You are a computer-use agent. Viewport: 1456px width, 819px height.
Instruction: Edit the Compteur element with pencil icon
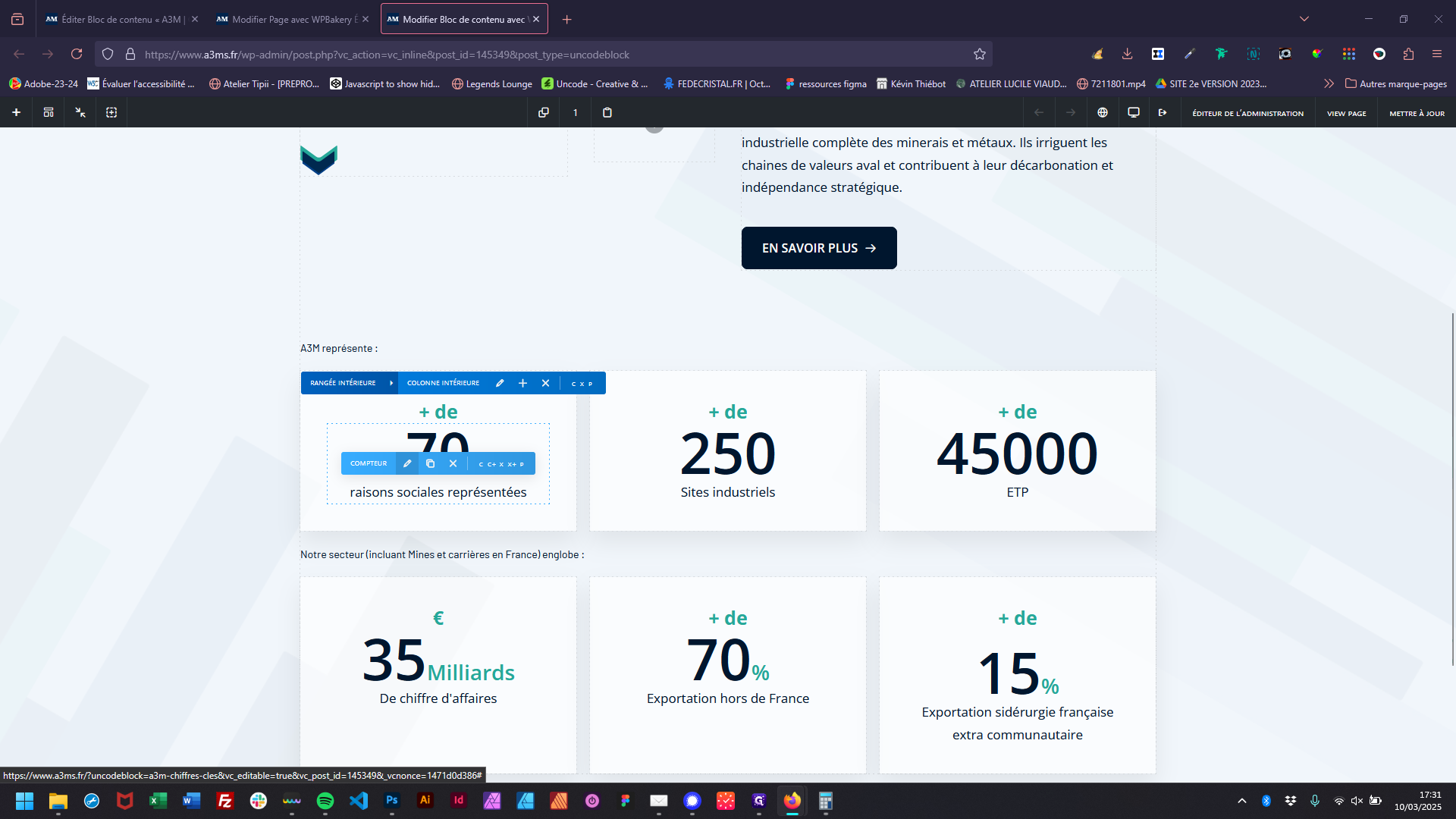pos(407,463)
